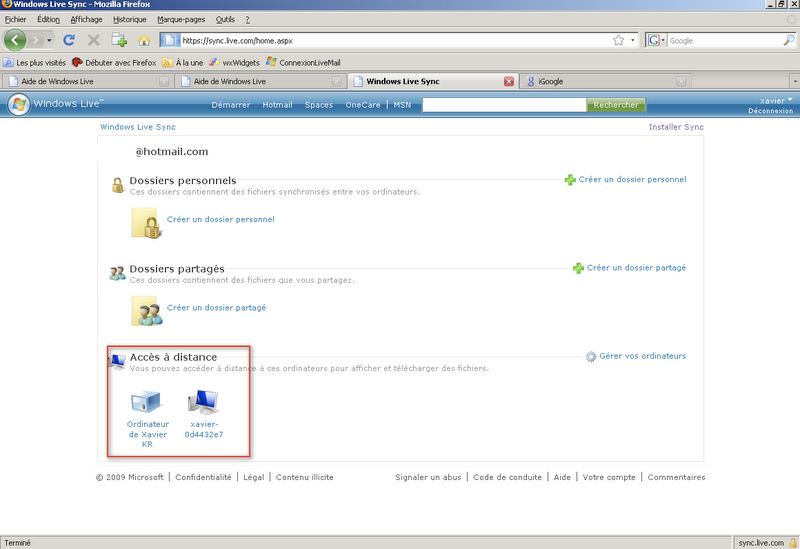
Task: Open the Aide footer link
Action: 562,477
